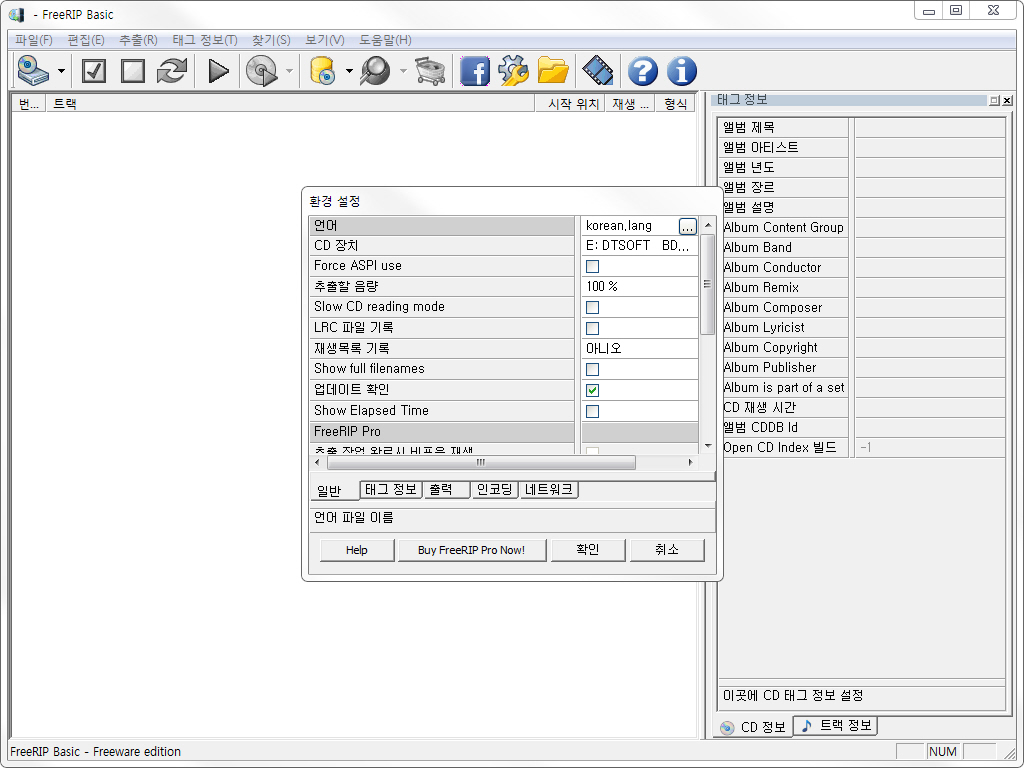
Task: Open the rip disc icon dropdown arrow
Action: click(x=289, y=71)
